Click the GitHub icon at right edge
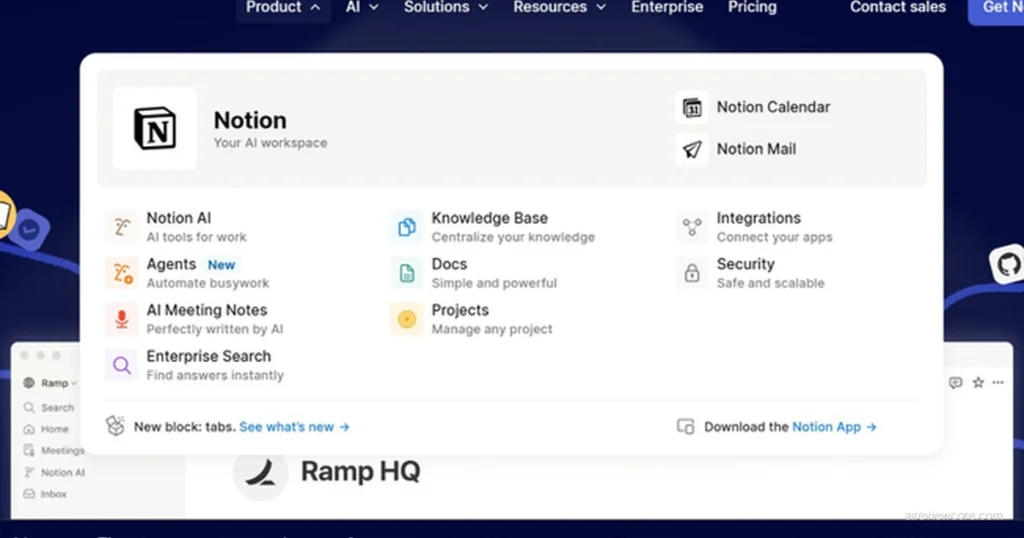Image resolution: width=1024 pixels, height=538 pixels. [x=1008, y=265]
